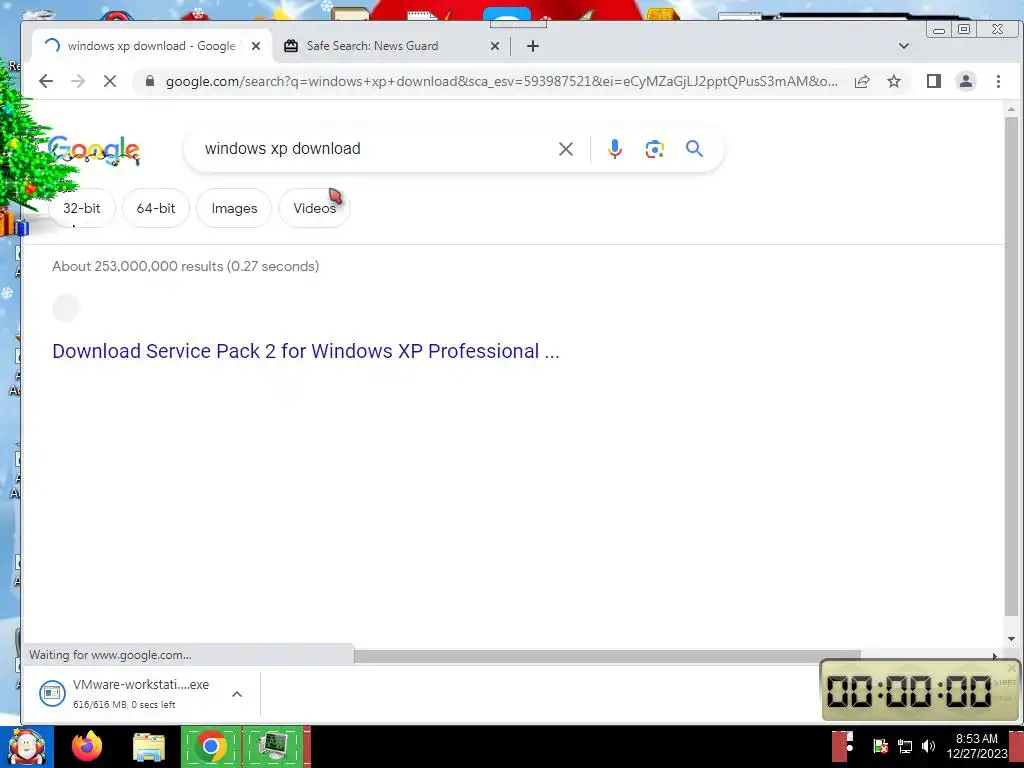Click the 00:00:00 timer widget display
The image size is (1024, 768).
909,691
